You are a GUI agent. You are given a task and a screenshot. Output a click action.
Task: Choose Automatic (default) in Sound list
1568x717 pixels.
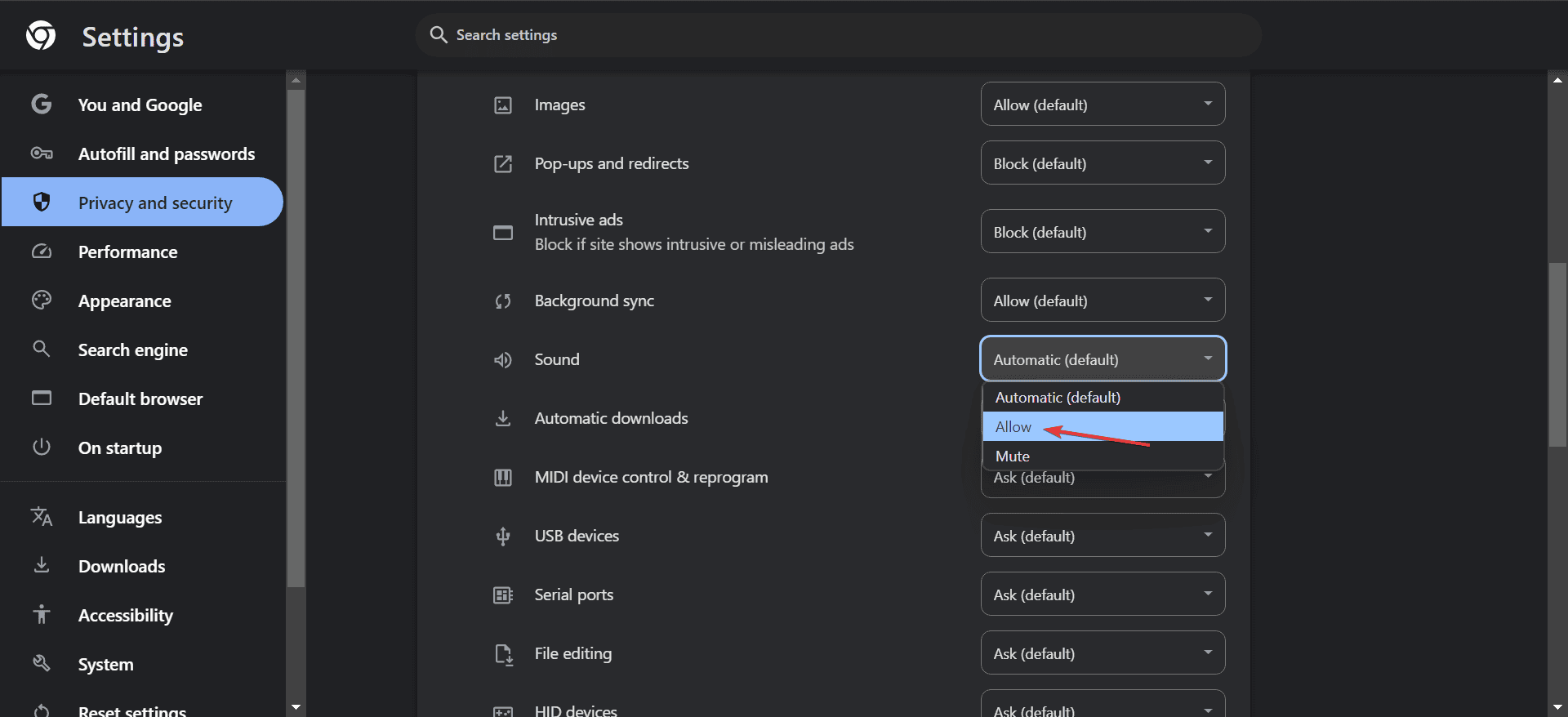click(1102, 397)
